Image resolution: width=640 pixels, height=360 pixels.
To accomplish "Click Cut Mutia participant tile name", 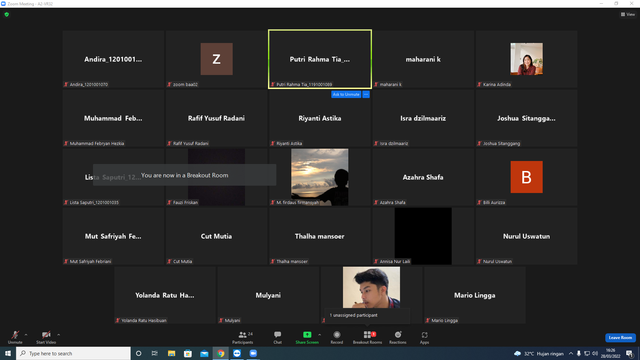I will click(x=216, y=236).
